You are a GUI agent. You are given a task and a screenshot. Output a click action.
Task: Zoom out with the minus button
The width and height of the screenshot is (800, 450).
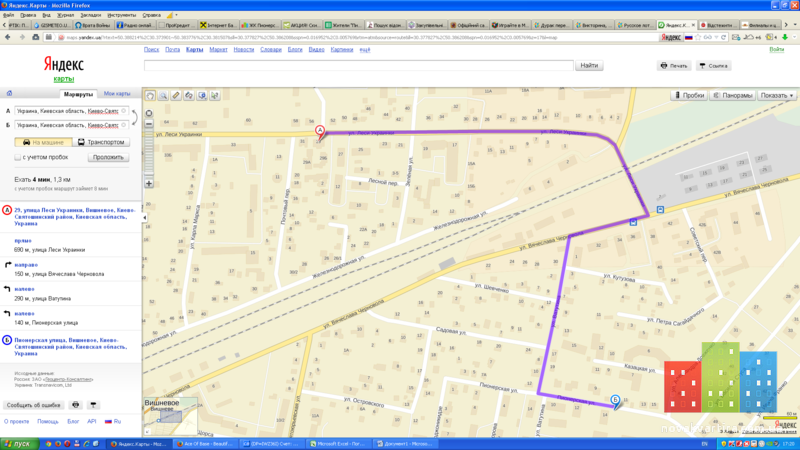149,124
